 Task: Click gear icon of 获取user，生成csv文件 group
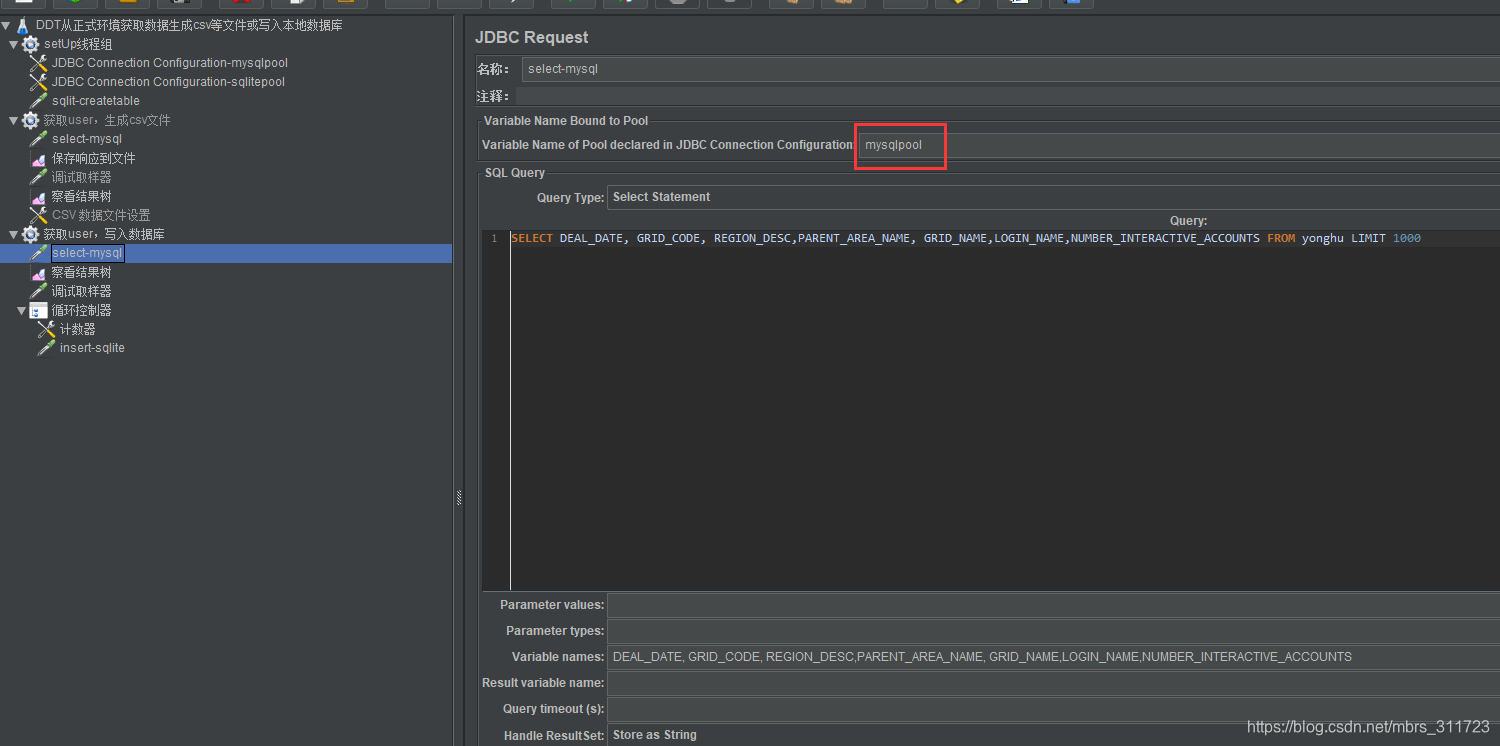coord(31,120)
